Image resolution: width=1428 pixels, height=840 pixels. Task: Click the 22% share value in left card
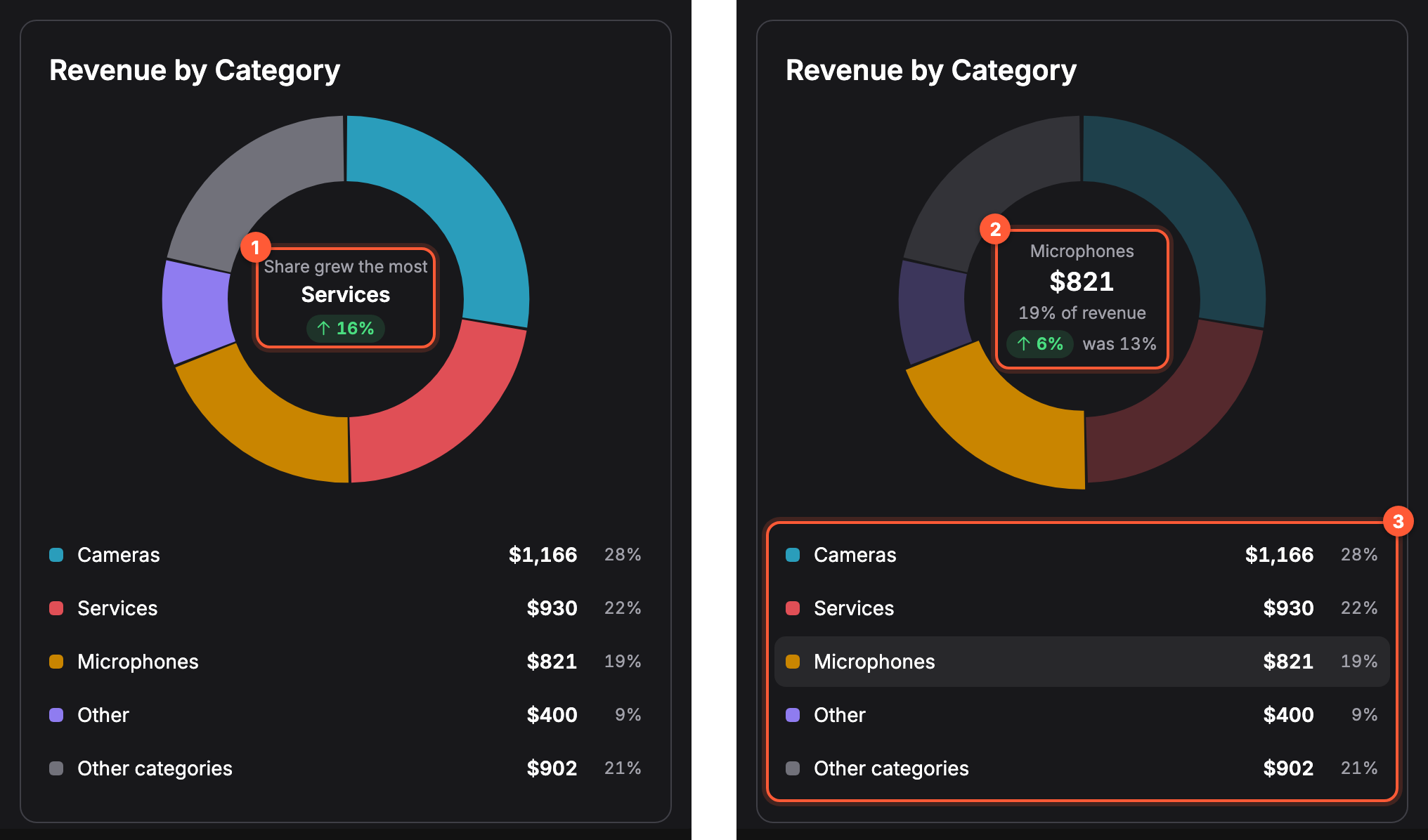(x=623, y=608)
